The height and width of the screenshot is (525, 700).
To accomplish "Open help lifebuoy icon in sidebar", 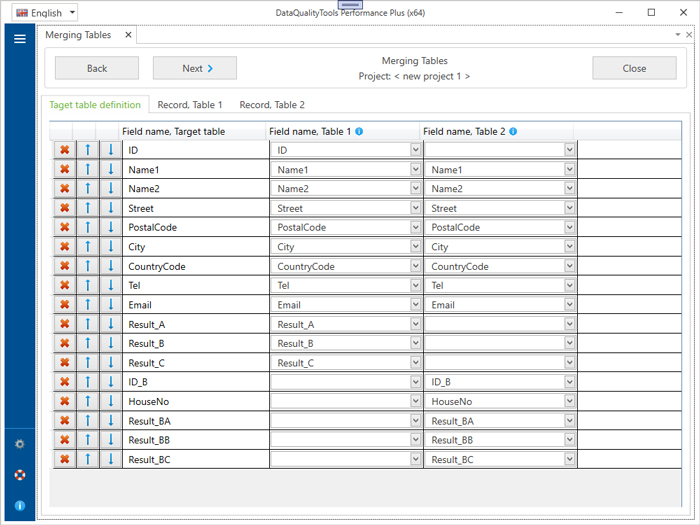I will pos(19,475).
